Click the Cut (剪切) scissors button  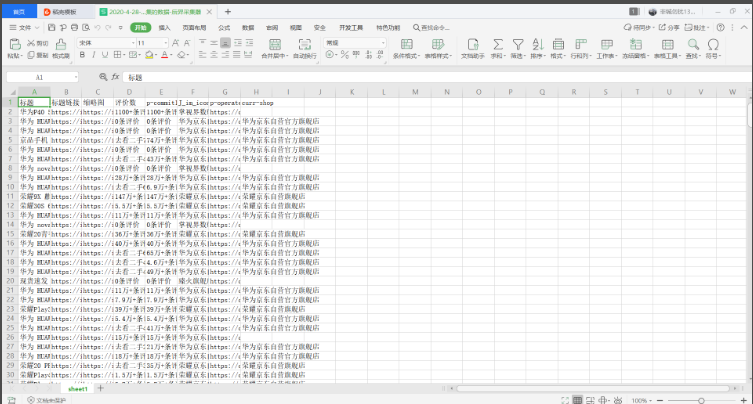tap(38, 43)
